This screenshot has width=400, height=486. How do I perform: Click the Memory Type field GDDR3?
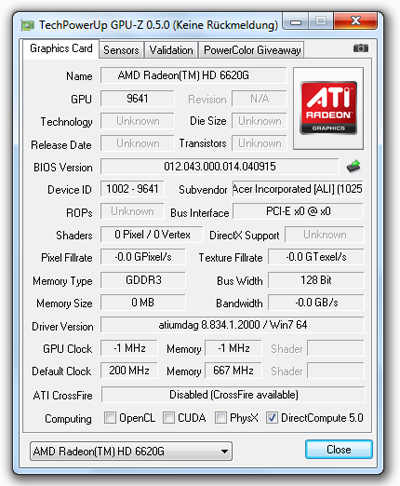(x=143, y=280)
